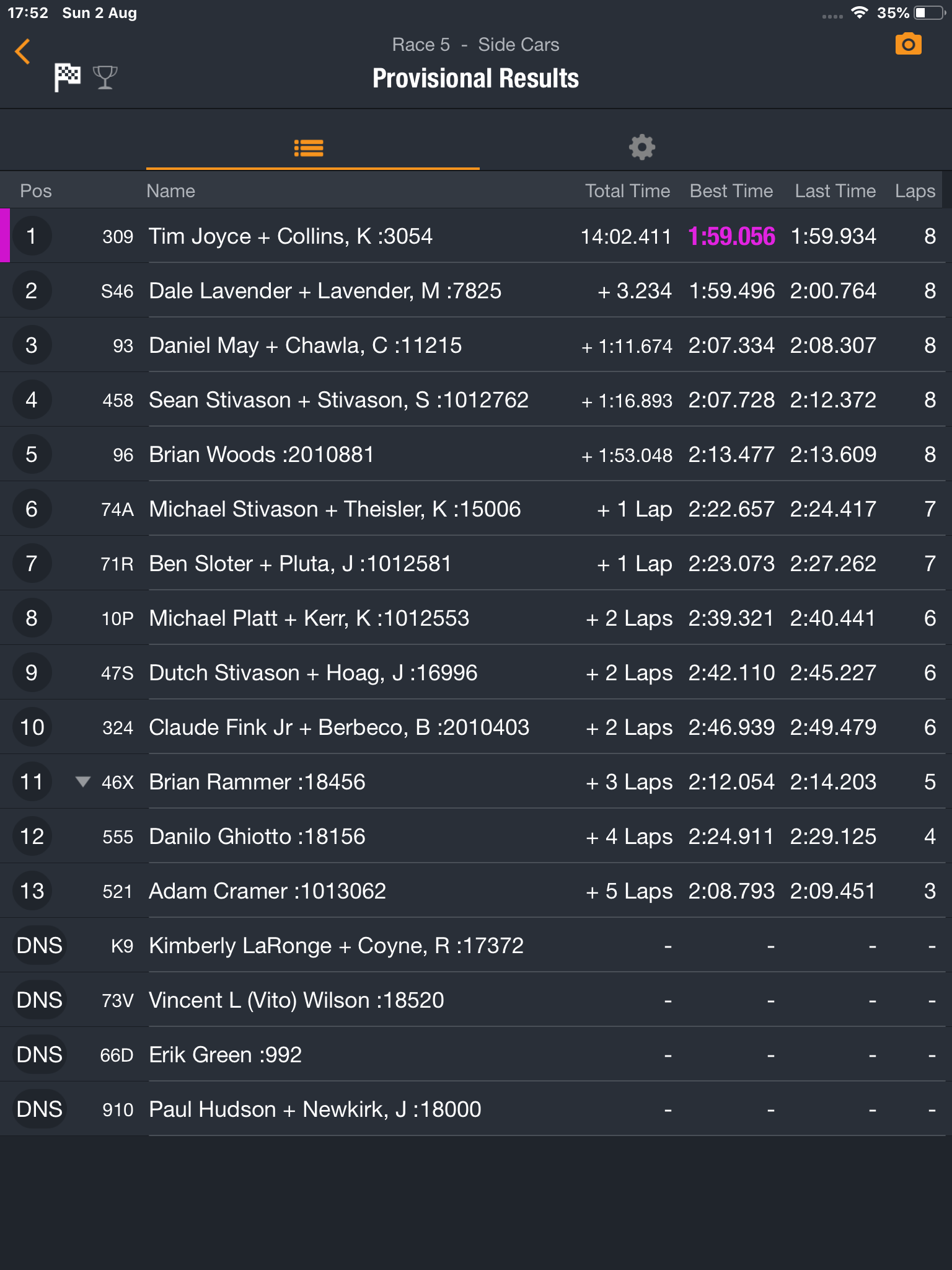Expand the triangle next to Brian Rammer

82,781
